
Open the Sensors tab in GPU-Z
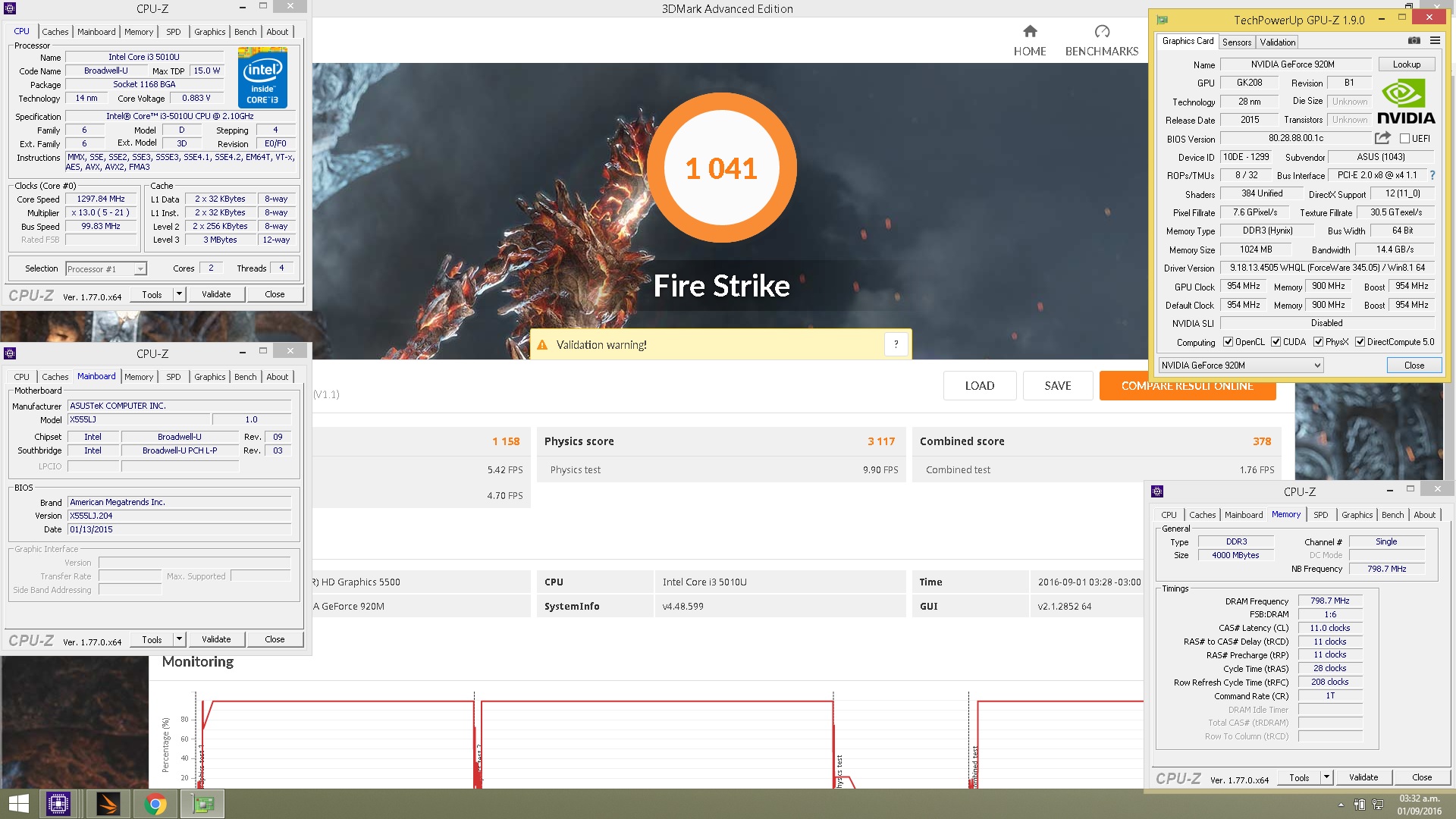(1236, 42)
